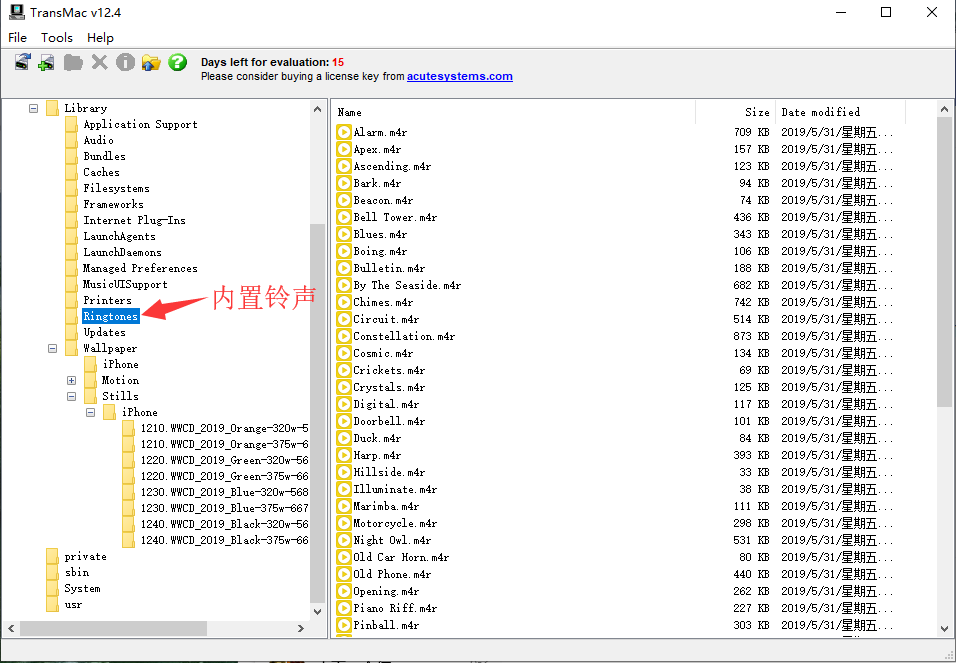Click the tree panel scroll left arrow
This screenshot has width=956, height=663.
(11, 628)
